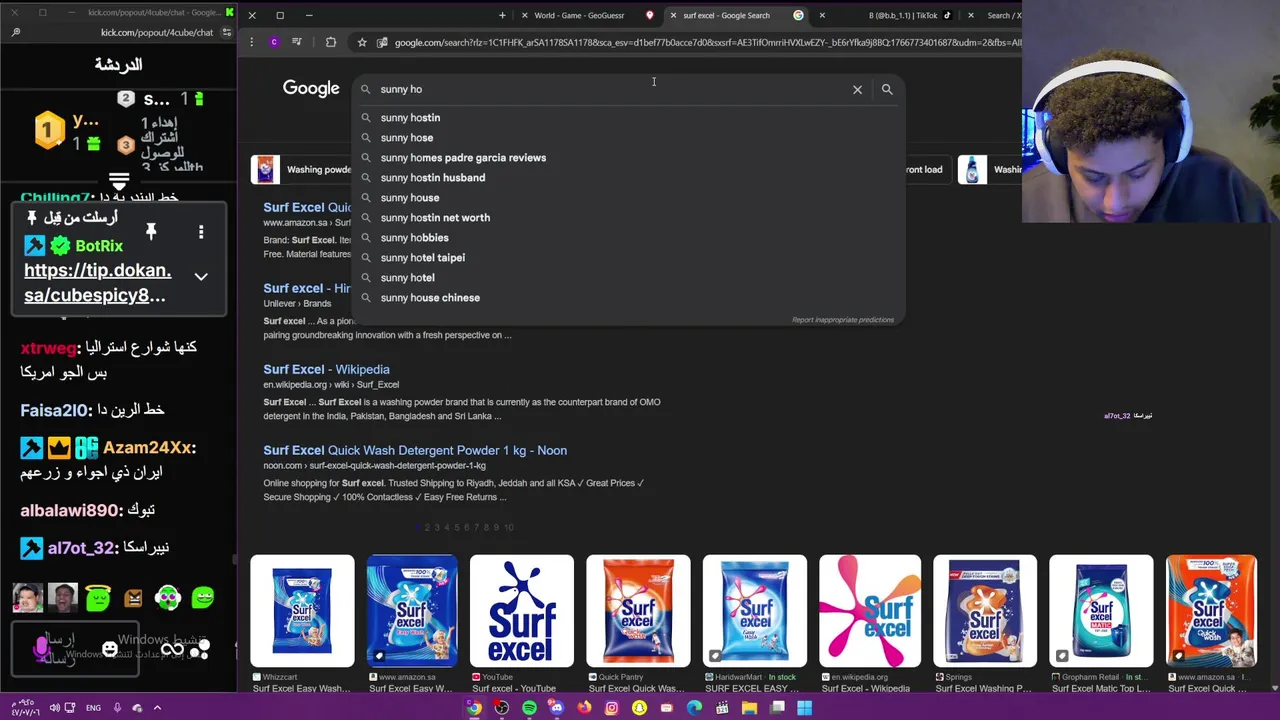Open Surf Excel Quick Wash Noon result
Screen dimensions: 1280x720
(x=415, y=450)
